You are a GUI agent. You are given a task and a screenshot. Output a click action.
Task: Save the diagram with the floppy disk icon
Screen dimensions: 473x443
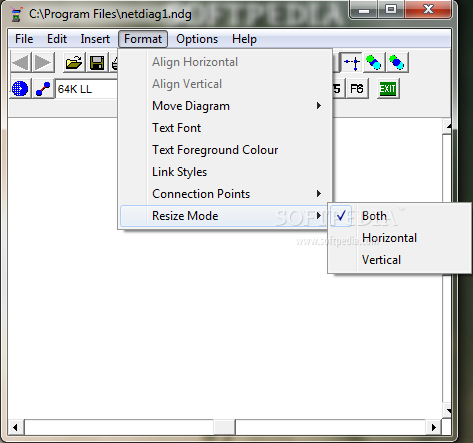(97, 62)
